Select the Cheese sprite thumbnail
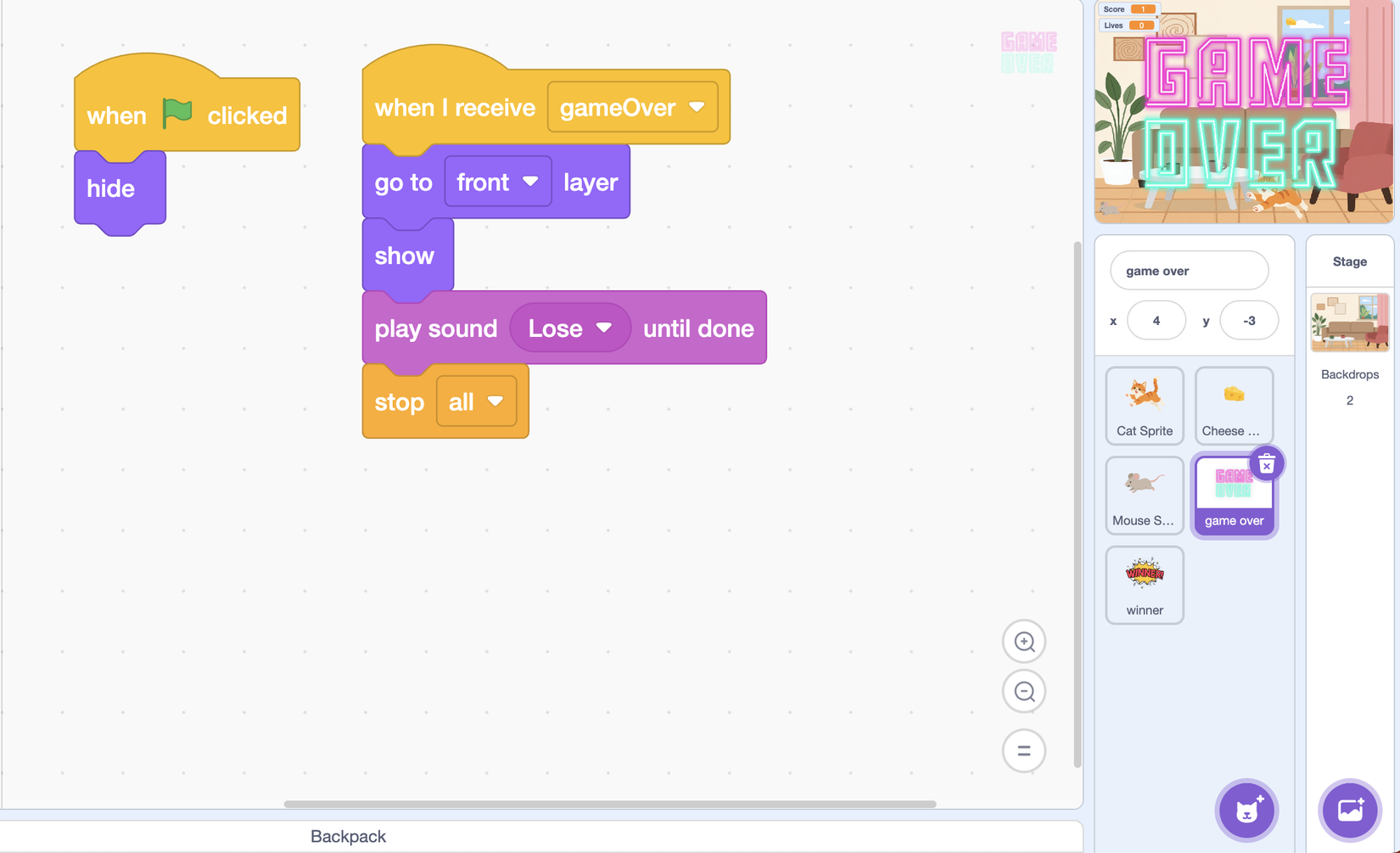 click(1234, 406)
